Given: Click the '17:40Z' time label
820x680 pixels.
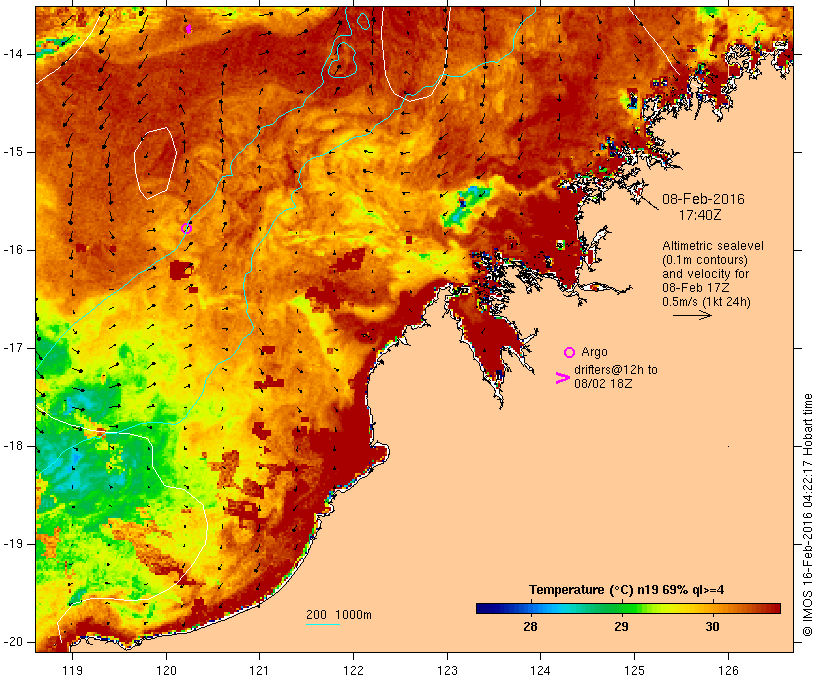Looking at the screenshot, I should click(x=700, y=215).
